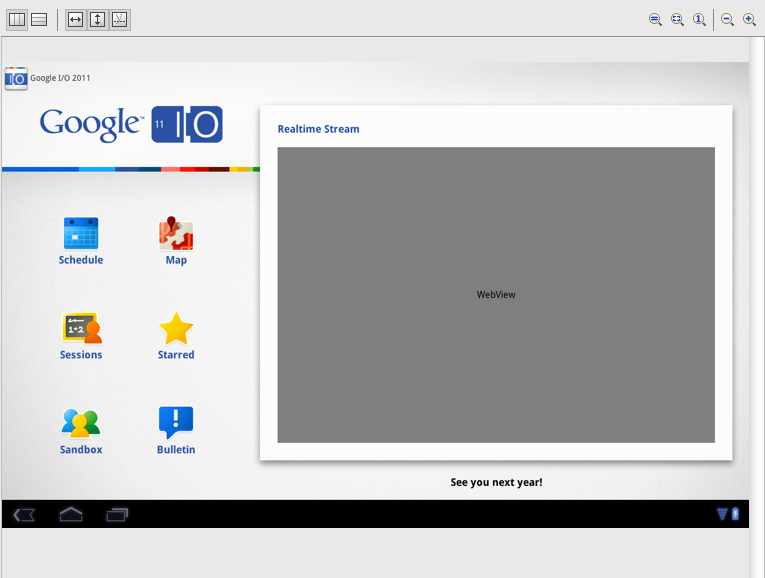Click the zoom out magnifier

click(727, 19)
